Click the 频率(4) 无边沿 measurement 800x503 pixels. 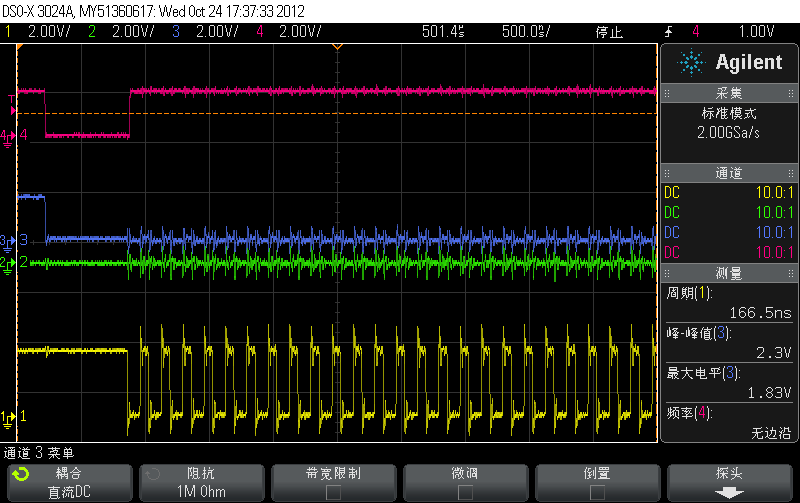click(729, 423)
